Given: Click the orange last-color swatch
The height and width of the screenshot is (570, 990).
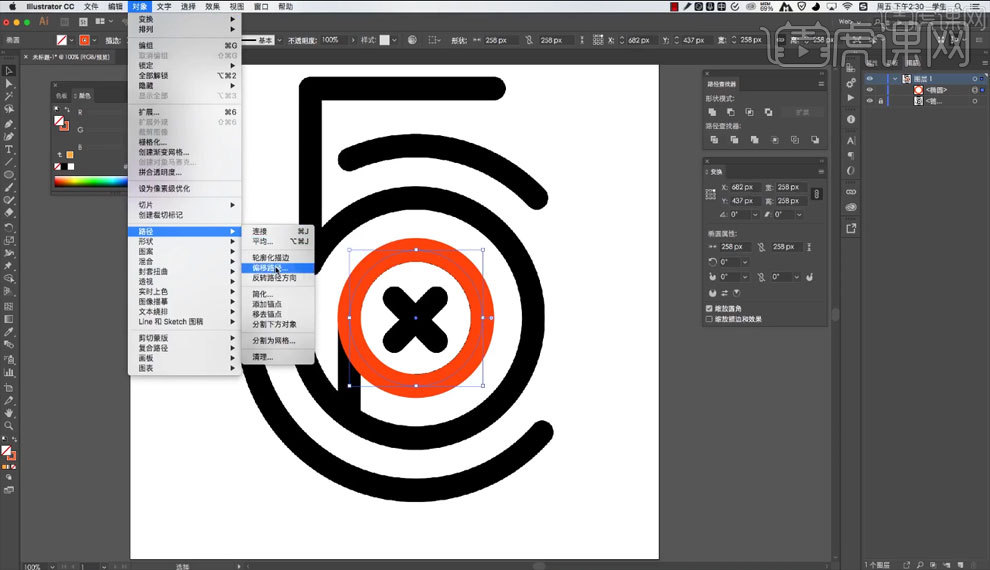Looking at the screenshot, I should tap(70, 155).
